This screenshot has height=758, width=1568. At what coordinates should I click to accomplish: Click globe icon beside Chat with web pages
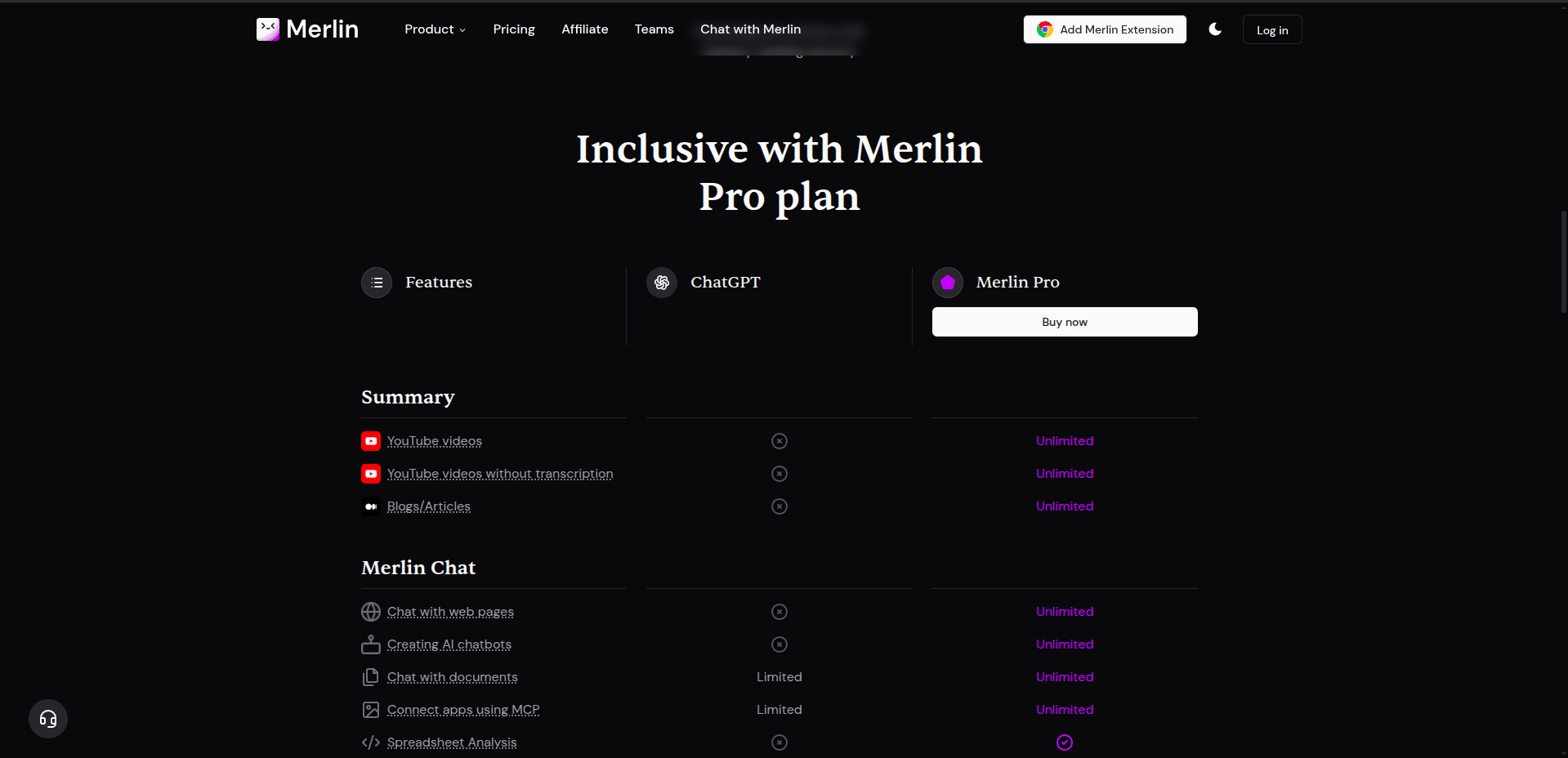point(371,612)
